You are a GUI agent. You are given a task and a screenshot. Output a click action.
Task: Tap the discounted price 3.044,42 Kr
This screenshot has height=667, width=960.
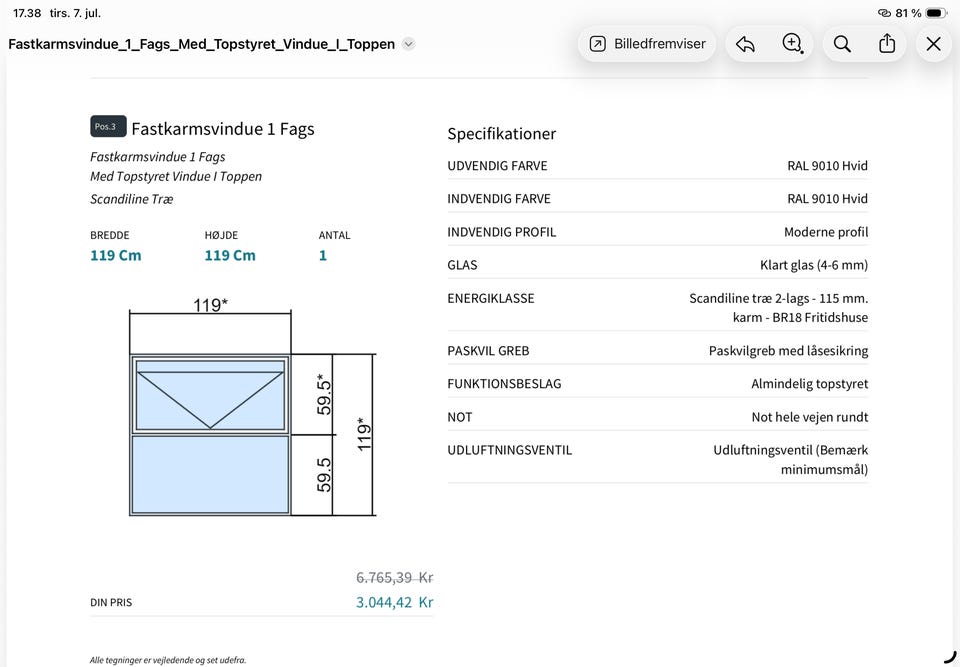click(394, 602)
